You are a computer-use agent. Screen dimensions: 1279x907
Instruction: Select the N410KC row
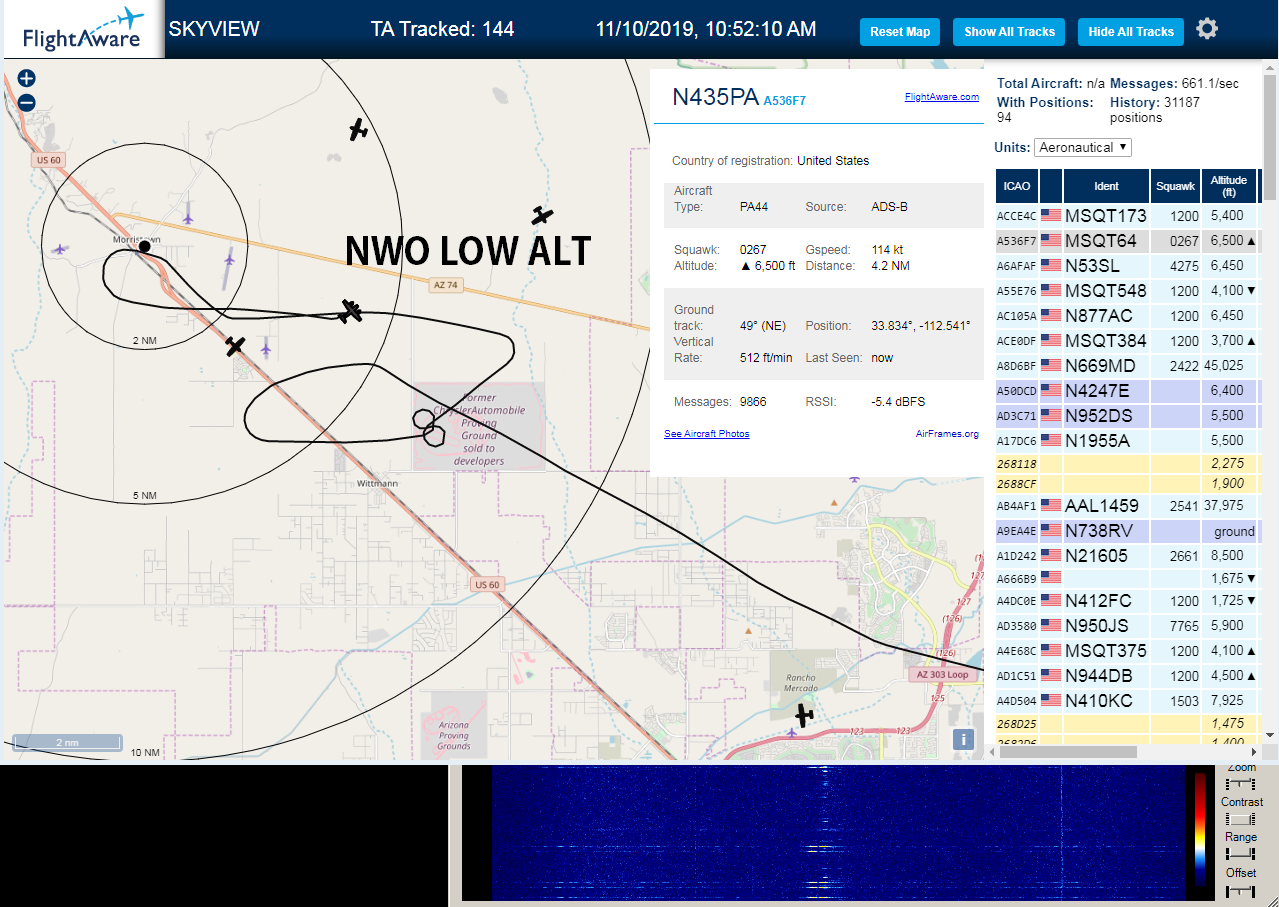tap(1128, 700)
